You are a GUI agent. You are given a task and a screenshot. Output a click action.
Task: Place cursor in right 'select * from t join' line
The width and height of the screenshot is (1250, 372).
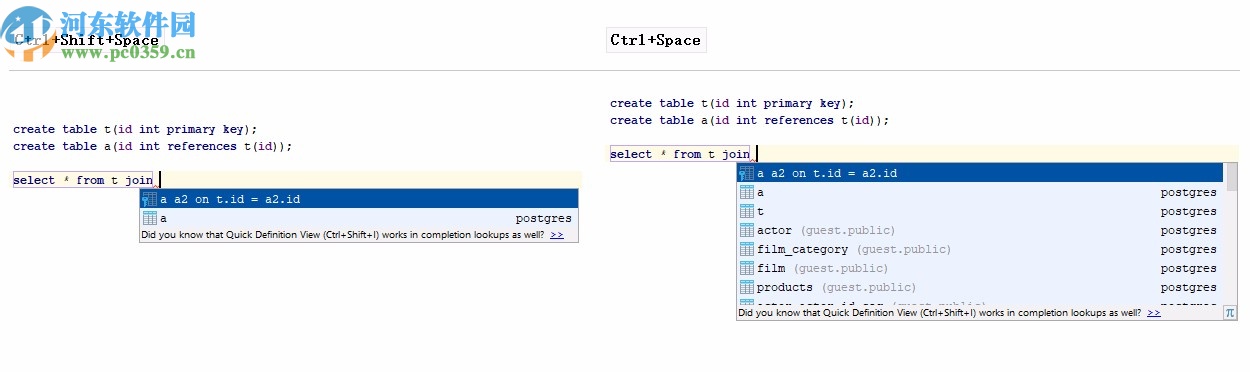pos(680,154)
